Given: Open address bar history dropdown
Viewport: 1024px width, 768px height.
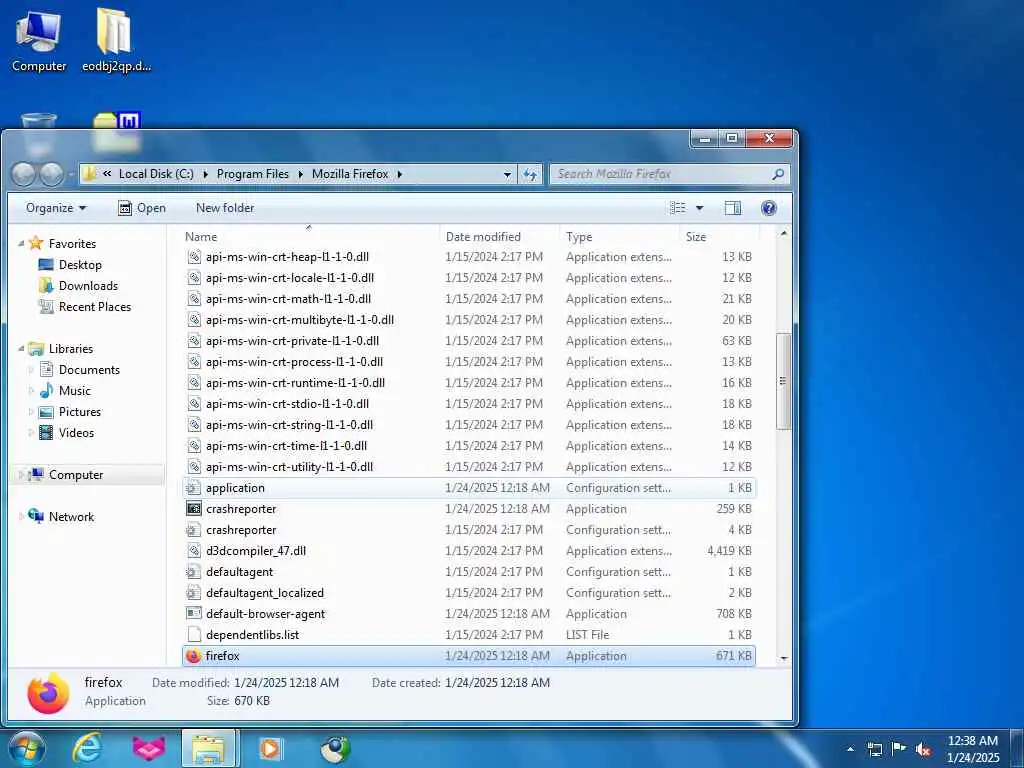Looking at the screenshot, I should point(507,174).
